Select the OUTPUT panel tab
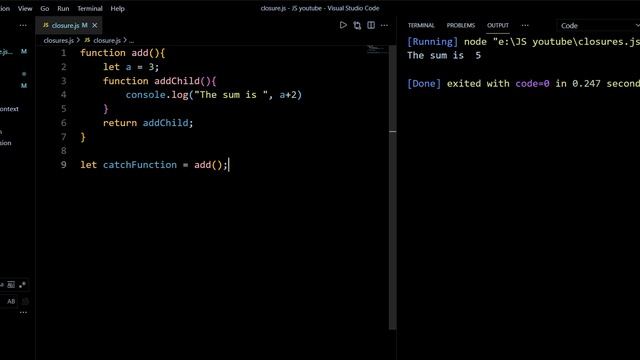This screenshot has width=640, height=360. 498,25
